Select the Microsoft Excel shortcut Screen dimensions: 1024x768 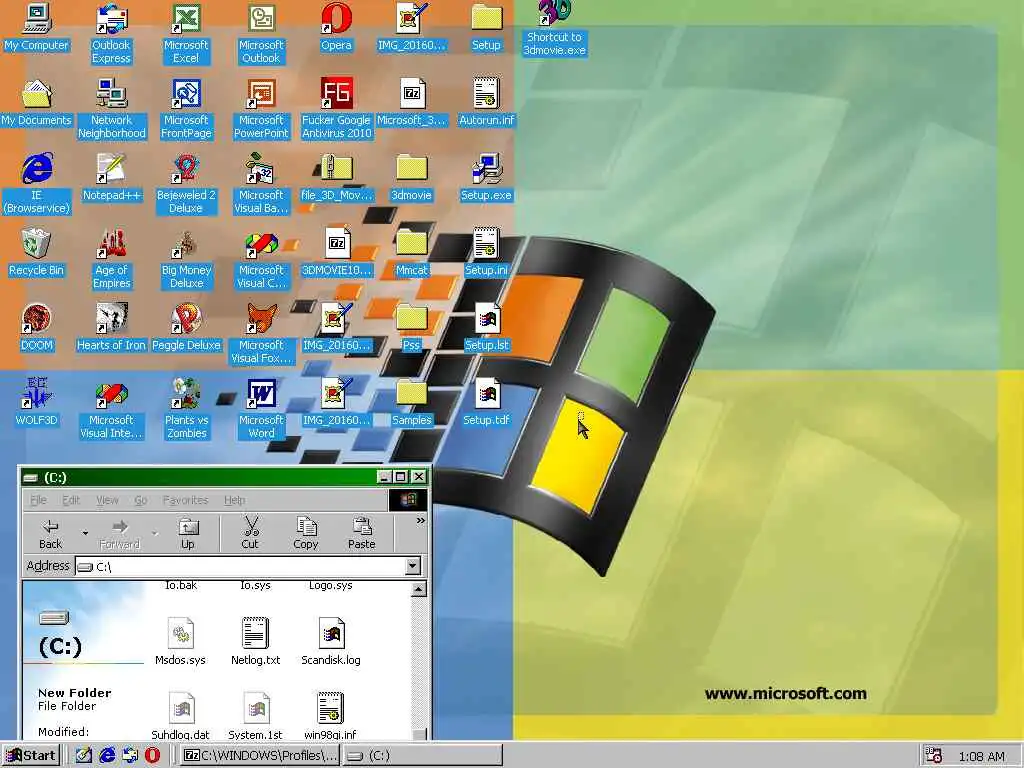point(186,33)
